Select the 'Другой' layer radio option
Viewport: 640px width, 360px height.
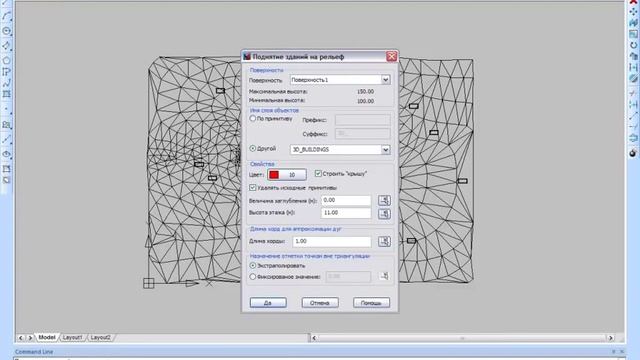click(252, 149)
